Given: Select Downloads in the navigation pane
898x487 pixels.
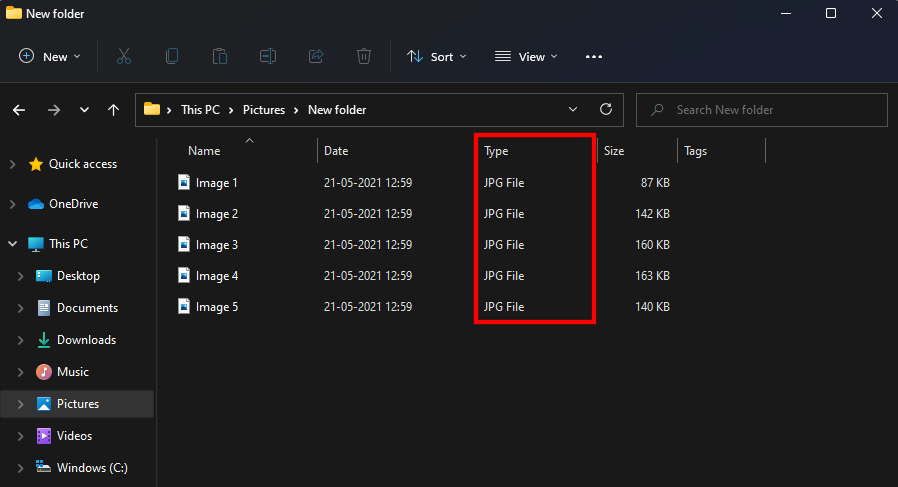Looking at the screenshot, I should pos(86,340).
